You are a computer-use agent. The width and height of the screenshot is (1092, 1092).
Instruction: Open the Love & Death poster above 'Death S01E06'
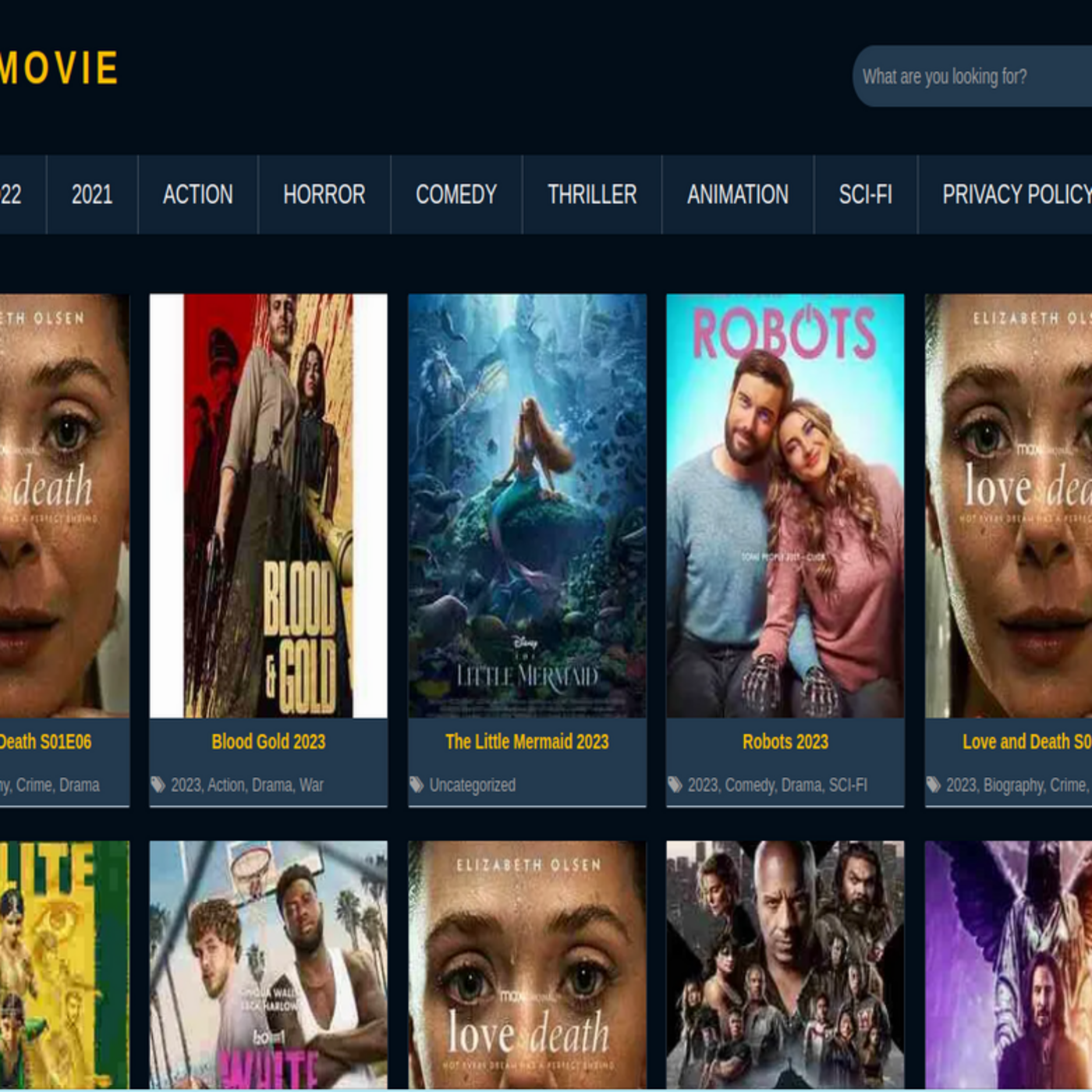coord(65,505)
